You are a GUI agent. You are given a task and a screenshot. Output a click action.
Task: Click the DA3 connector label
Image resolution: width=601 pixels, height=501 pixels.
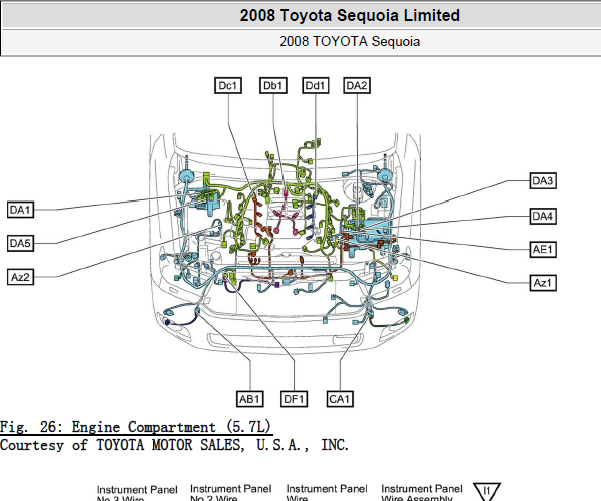[x=543, y=181]
